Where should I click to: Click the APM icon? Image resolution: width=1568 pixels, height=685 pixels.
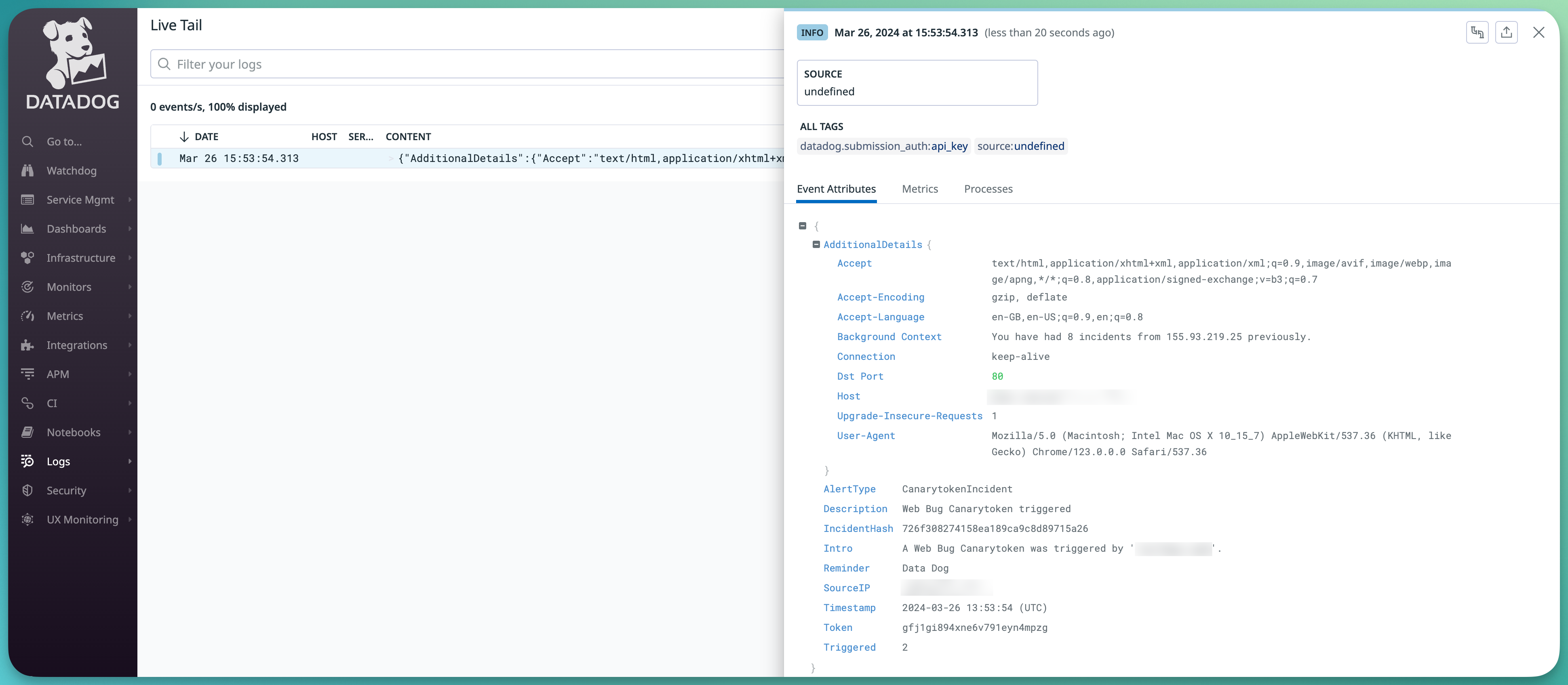(27, 374)
